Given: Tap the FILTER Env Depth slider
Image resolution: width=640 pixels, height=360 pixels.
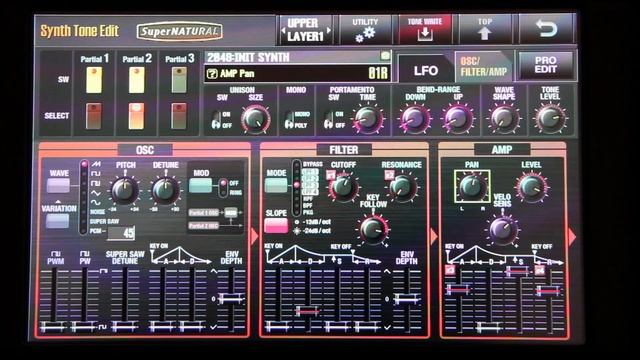Looking at the screenshot, I should point(407,300).
